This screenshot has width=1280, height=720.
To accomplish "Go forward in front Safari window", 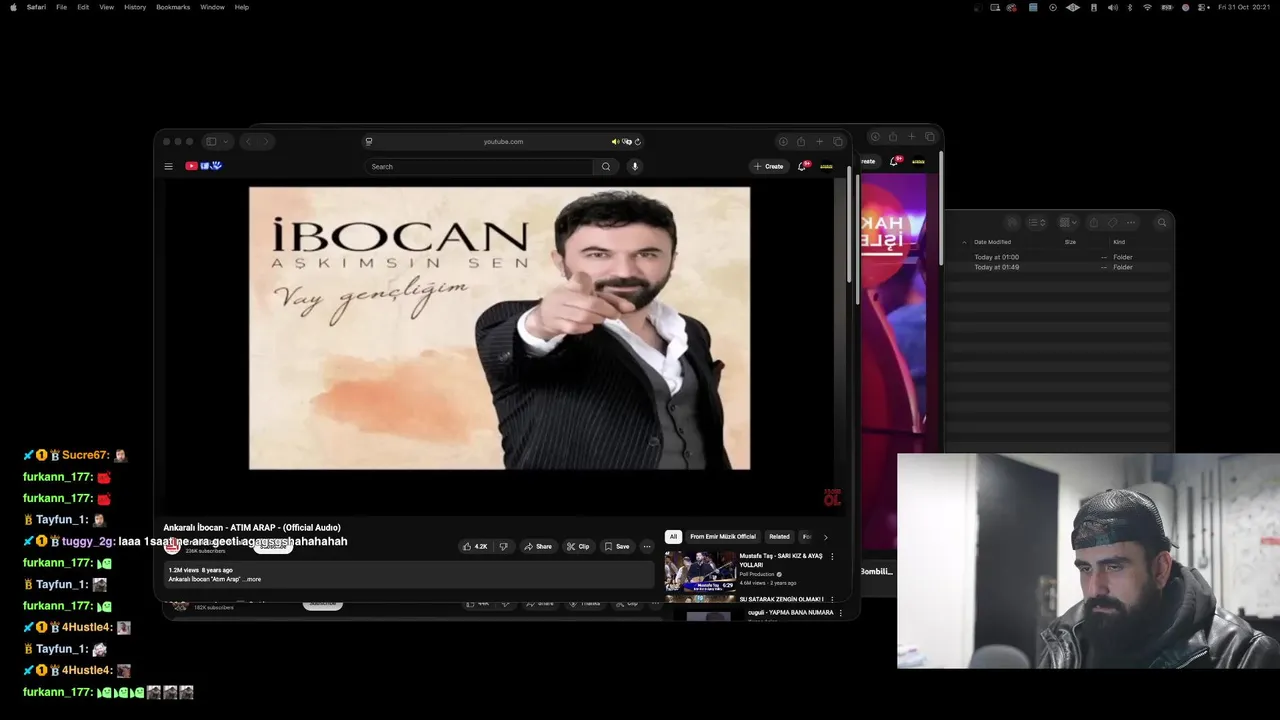I will 266,142.
